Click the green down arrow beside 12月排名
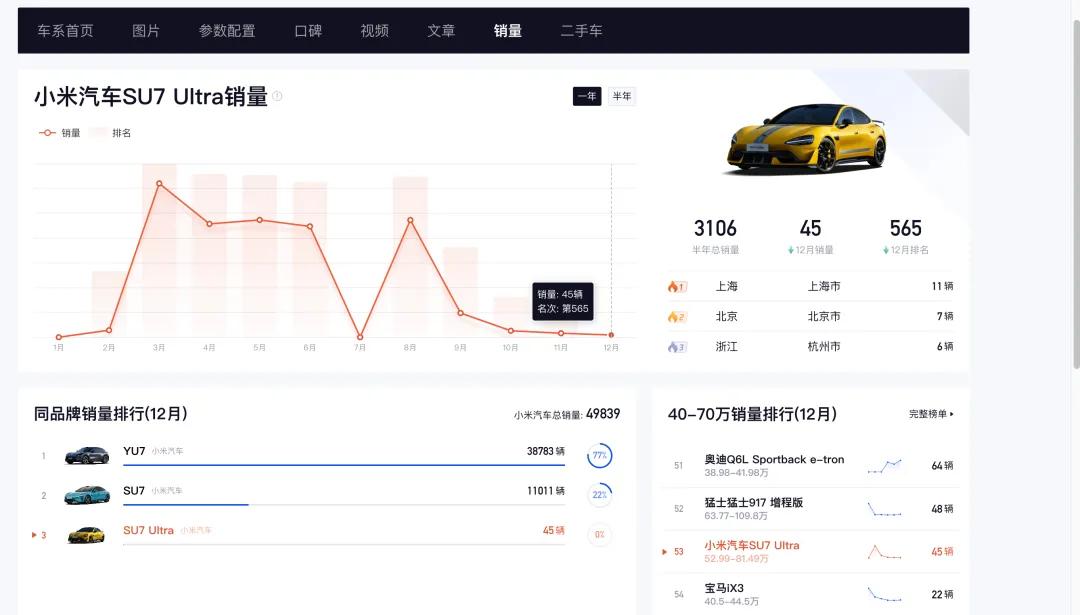This screenshot has width=1080, height=615. click(x=885, y=249)
